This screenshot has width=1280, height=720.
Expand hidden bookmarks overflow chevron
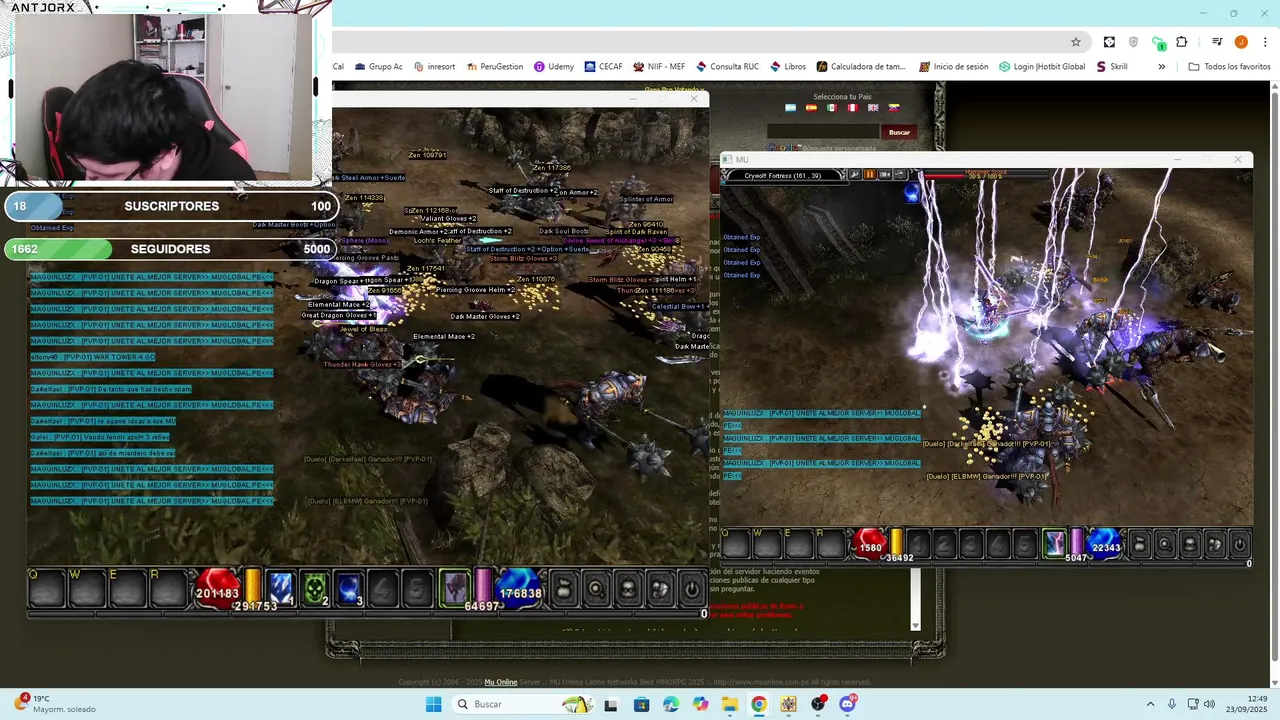coord(1161,67)
